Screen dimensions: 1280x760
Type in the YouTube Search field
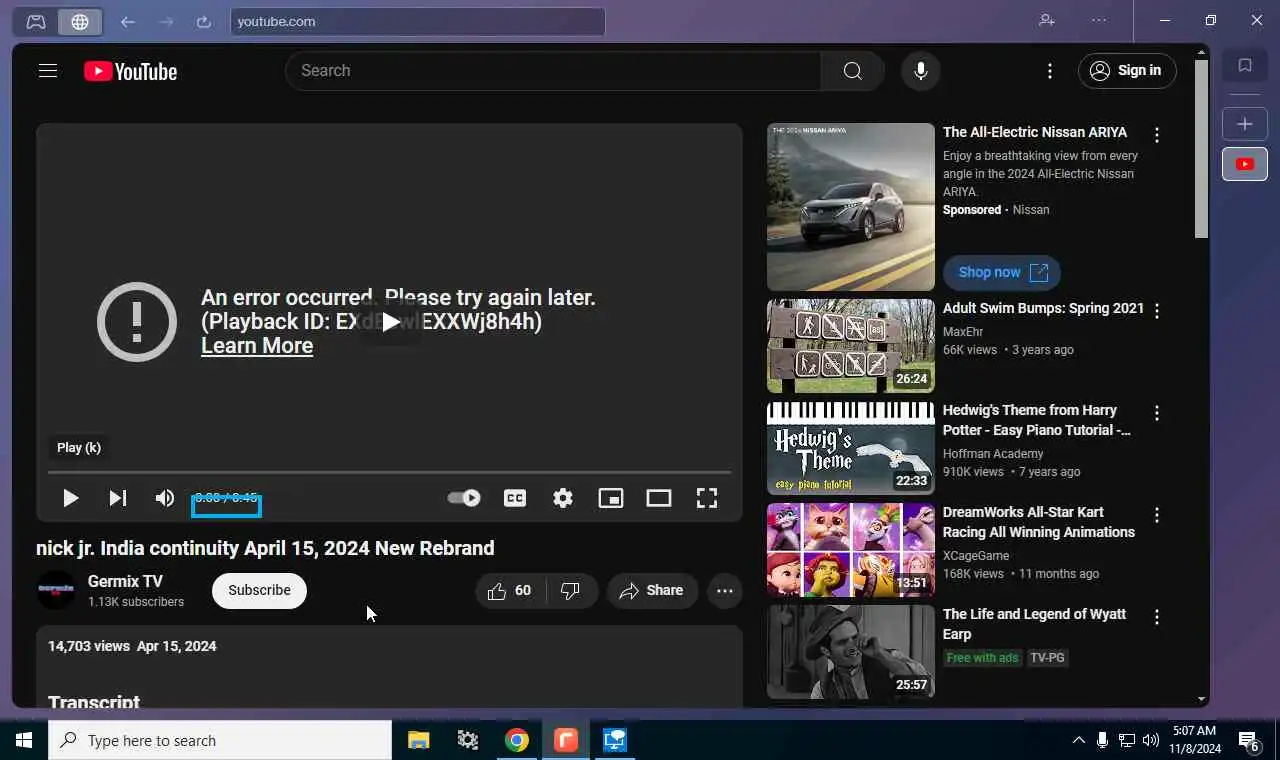(x=553, y=71)
